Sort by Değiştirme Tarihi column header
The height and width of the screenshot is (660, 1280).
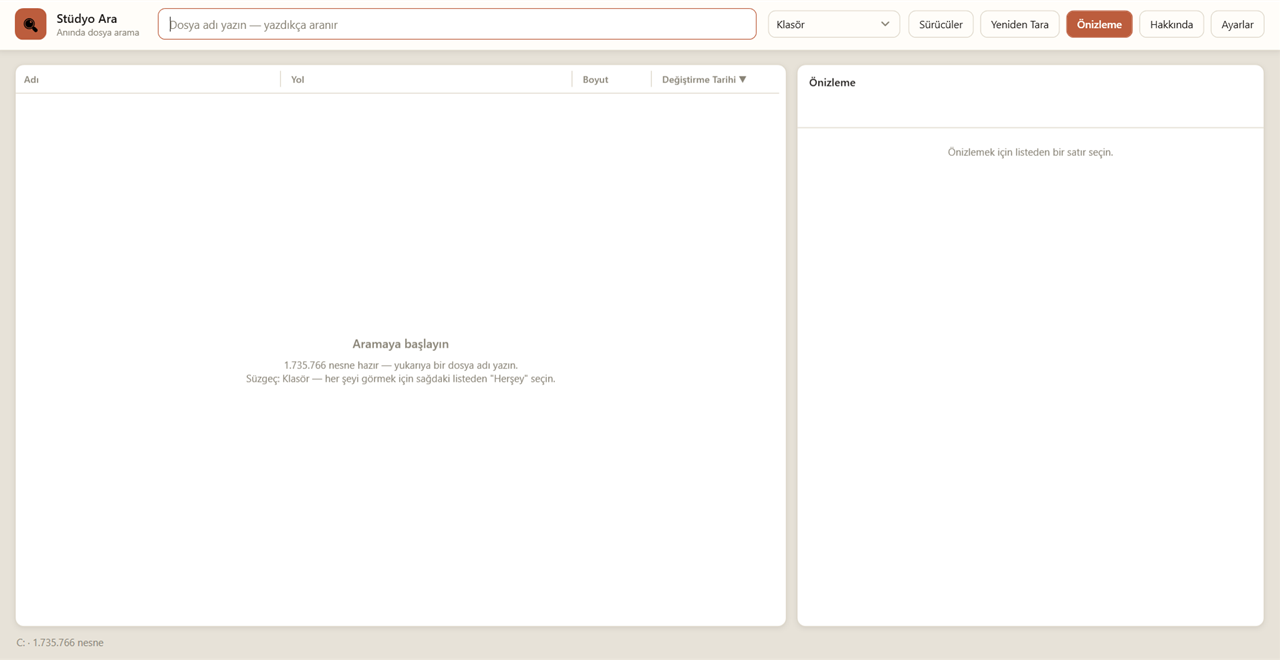tap(715, 80)
